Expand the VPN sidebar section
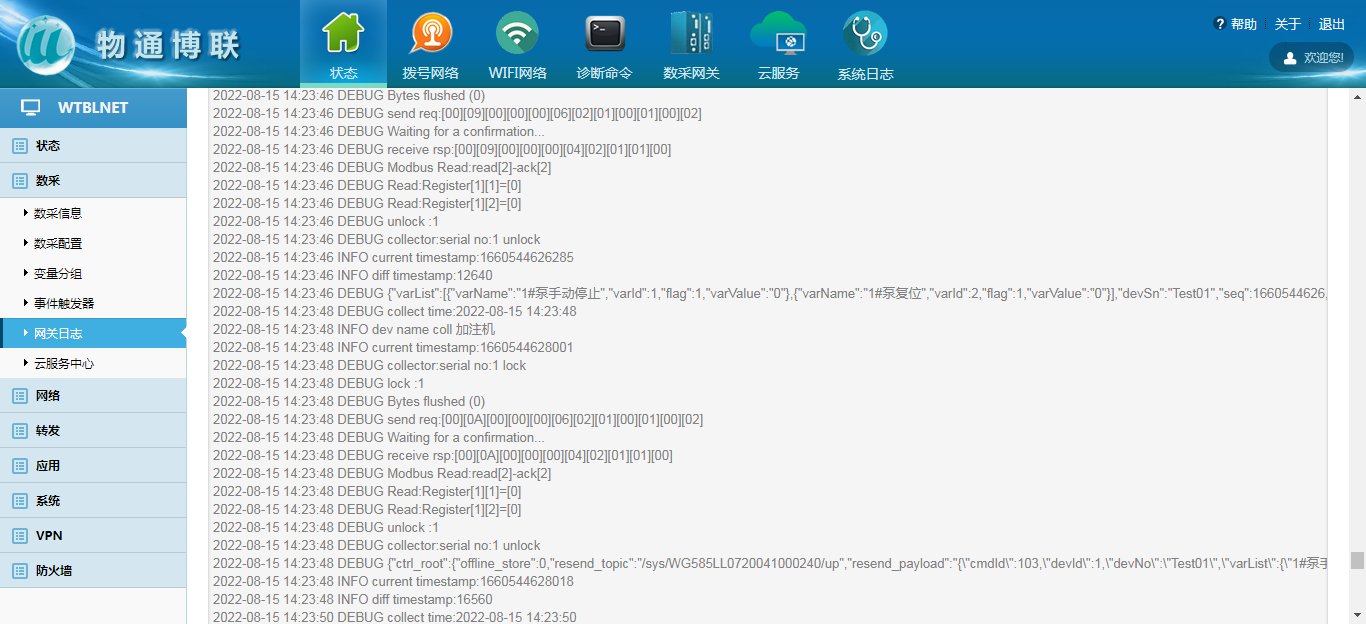This screenshot has height=624, width=1366. (49, 536)
